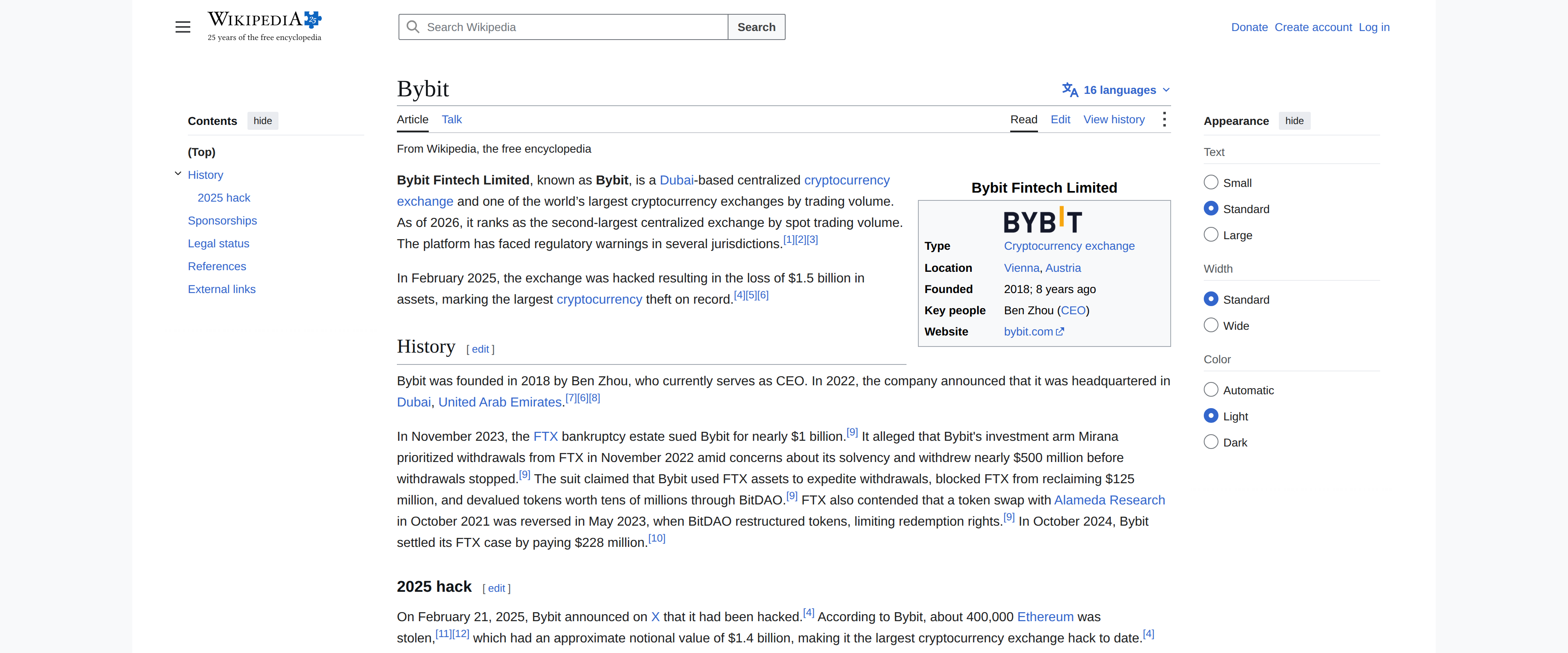
Task: Focus the Search Wikipedia input field
Action: (563, 27)
